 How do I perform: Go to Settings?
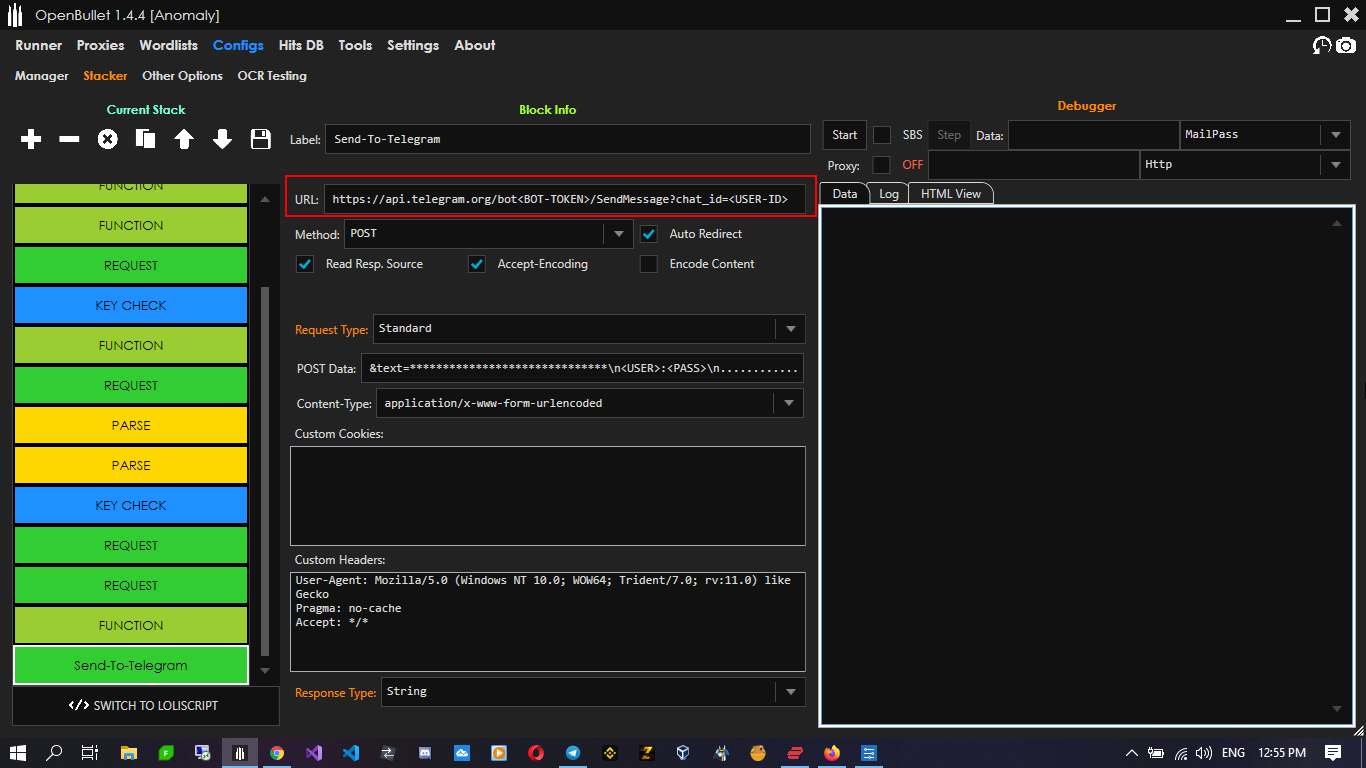coord(413,45)
